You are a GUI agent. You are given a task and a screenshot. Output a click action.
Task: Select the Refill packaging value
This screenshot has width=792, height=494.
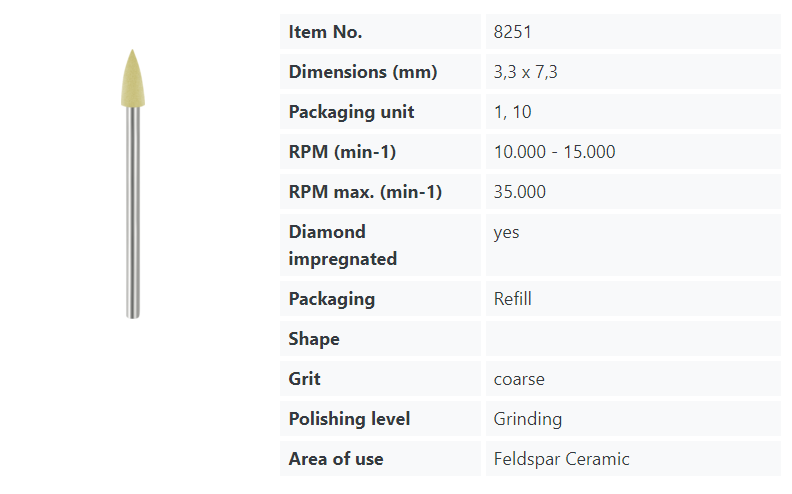click(513, 299)
